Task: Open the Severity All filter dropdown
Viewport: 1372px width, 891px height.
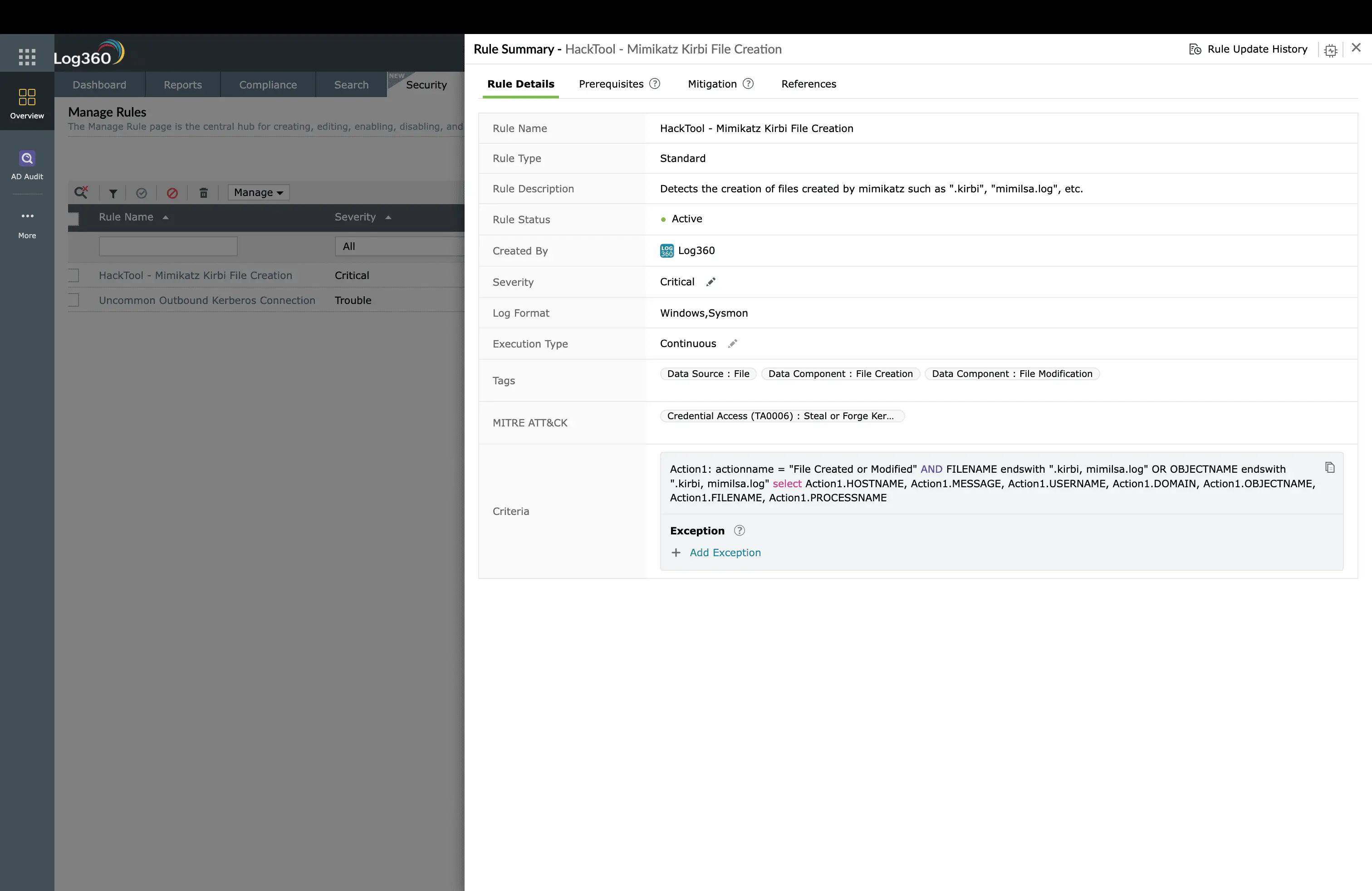Action: pyautogui.click(x=400, y=246)
